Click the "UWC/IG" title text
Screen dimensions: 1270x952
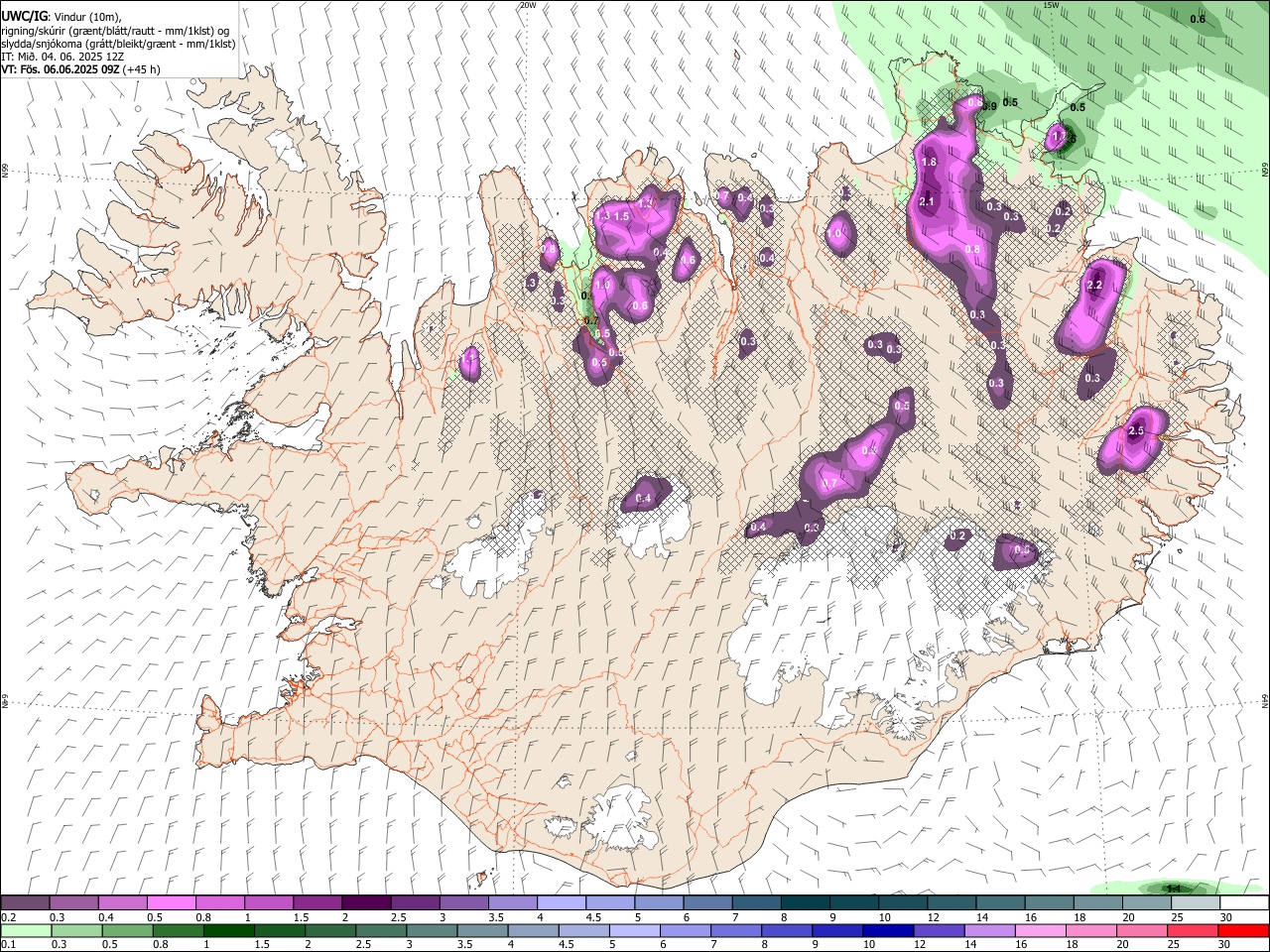(24, 16)
